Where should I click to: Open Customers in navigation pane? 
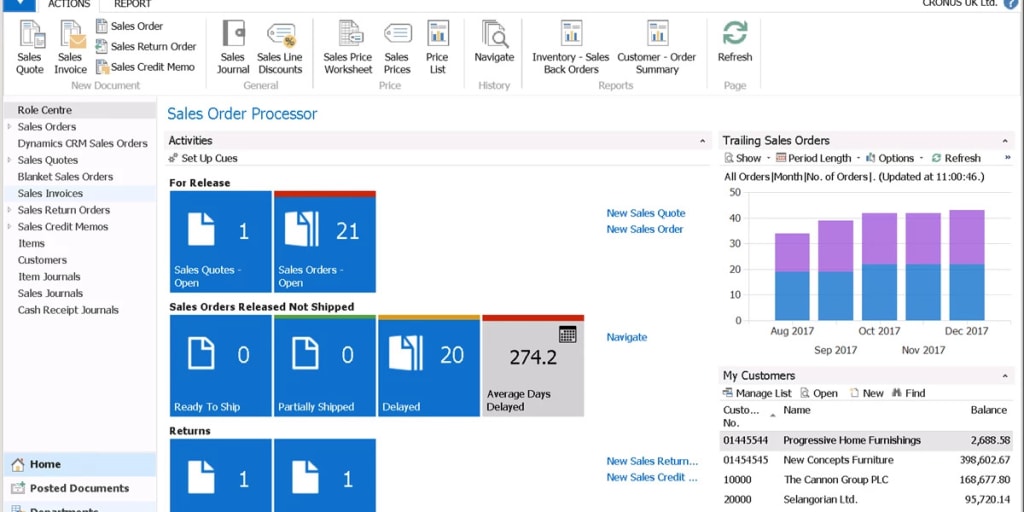point(42,260)
